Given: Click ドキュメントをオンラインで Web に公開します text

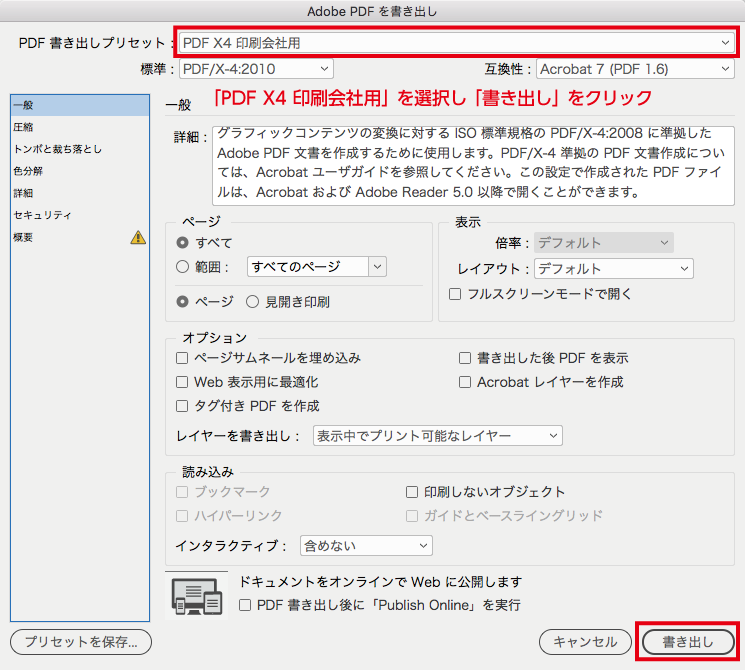Looking at the screenshot, I should (x=380, y=582).
